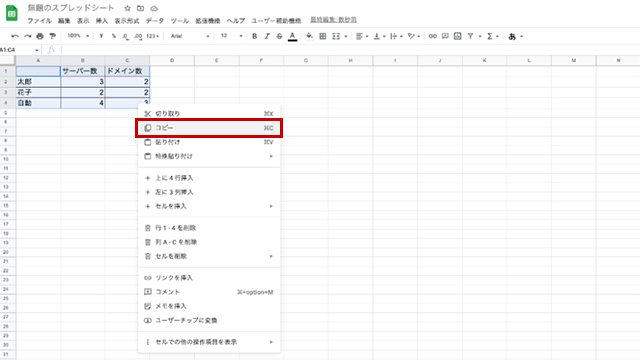Image resolution: width=640 pixels, height=360 pixels.
Task: Apply percent format with % icon
Action: click(113, 36)
